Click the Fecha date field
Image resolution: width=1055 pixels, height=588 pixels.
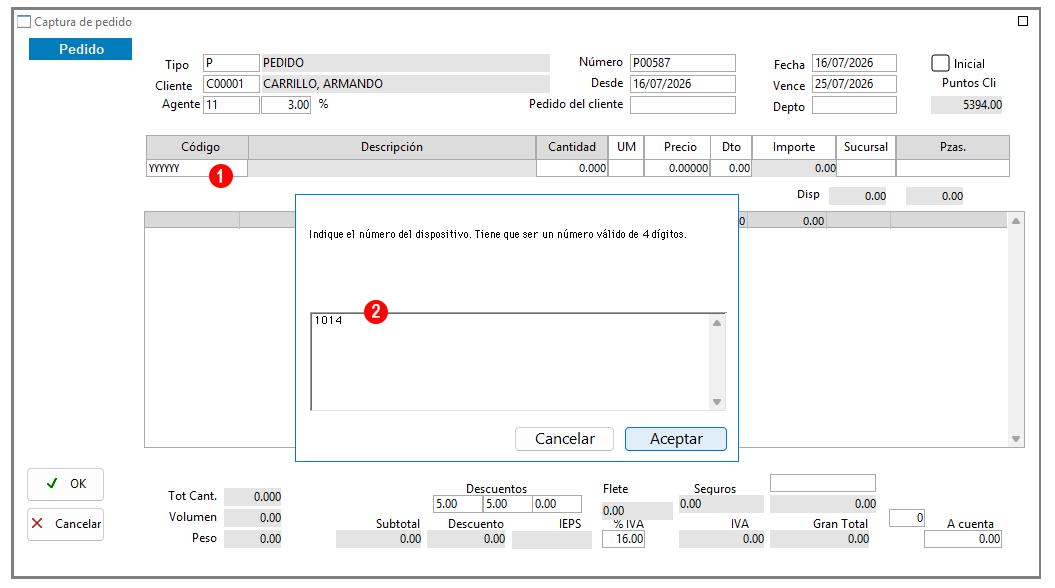(x=854, y=63)
